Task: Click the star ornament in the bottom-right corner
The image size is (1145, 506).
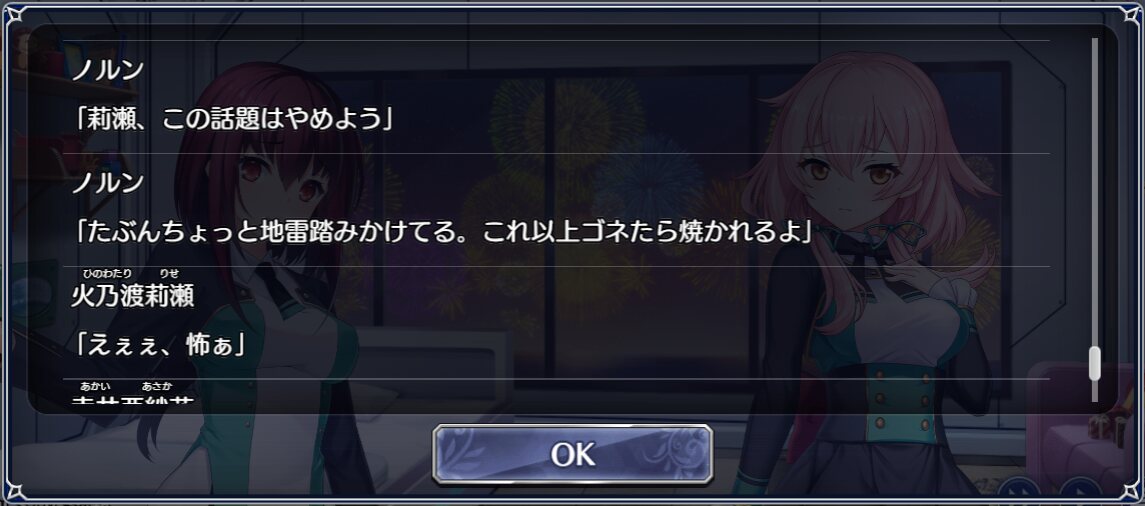Action: click(1132, 493)
